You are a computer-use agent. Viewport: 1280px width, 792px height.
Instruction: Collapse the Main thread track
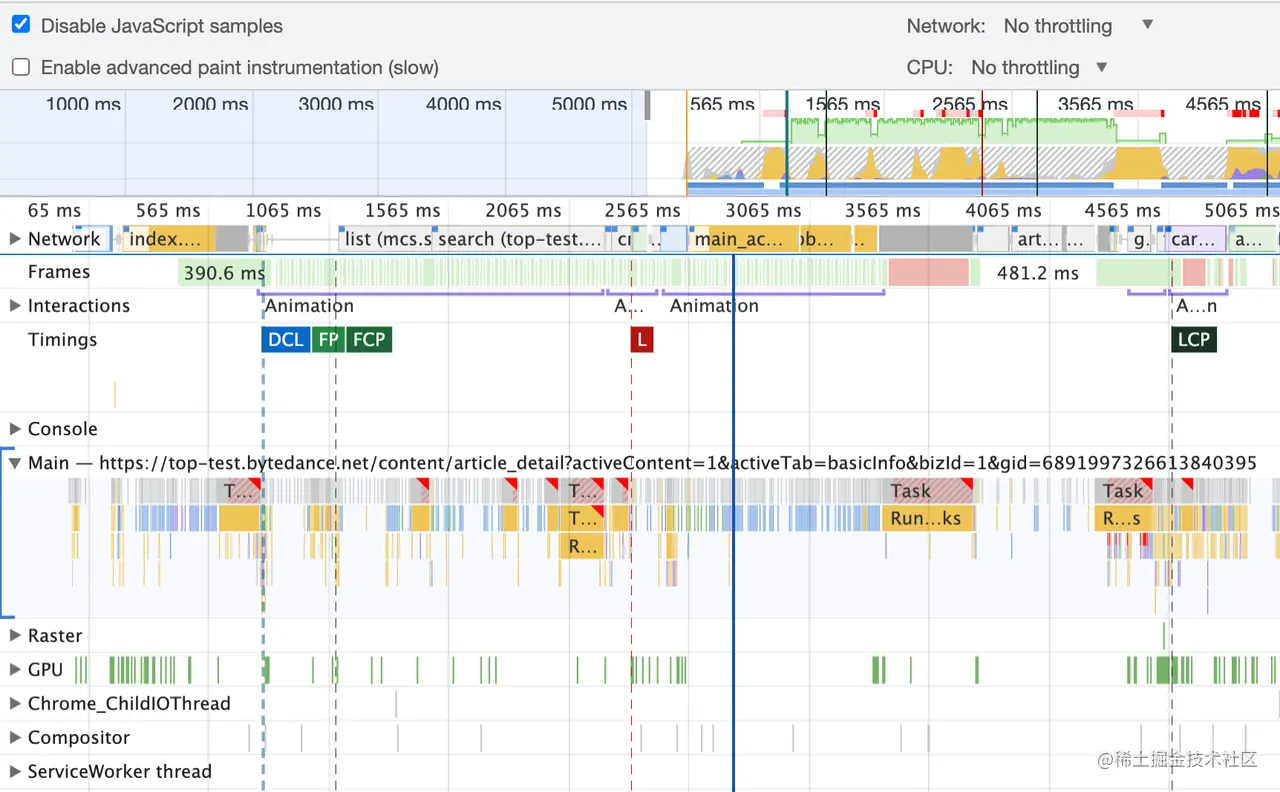(x=15, y=463)
